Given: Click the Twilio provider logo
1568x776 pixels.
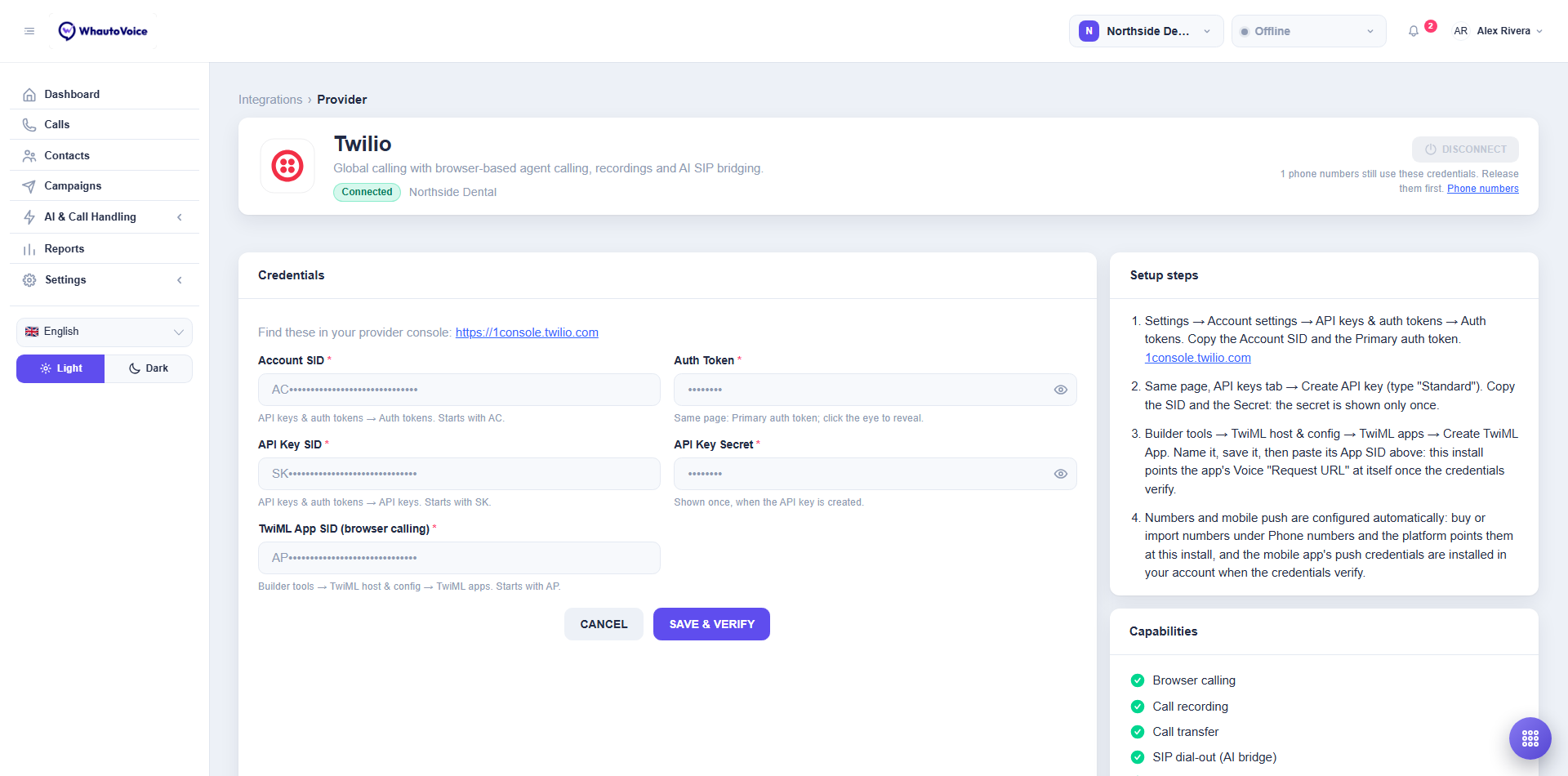Looking at the screenshot, I should point(287,166).
